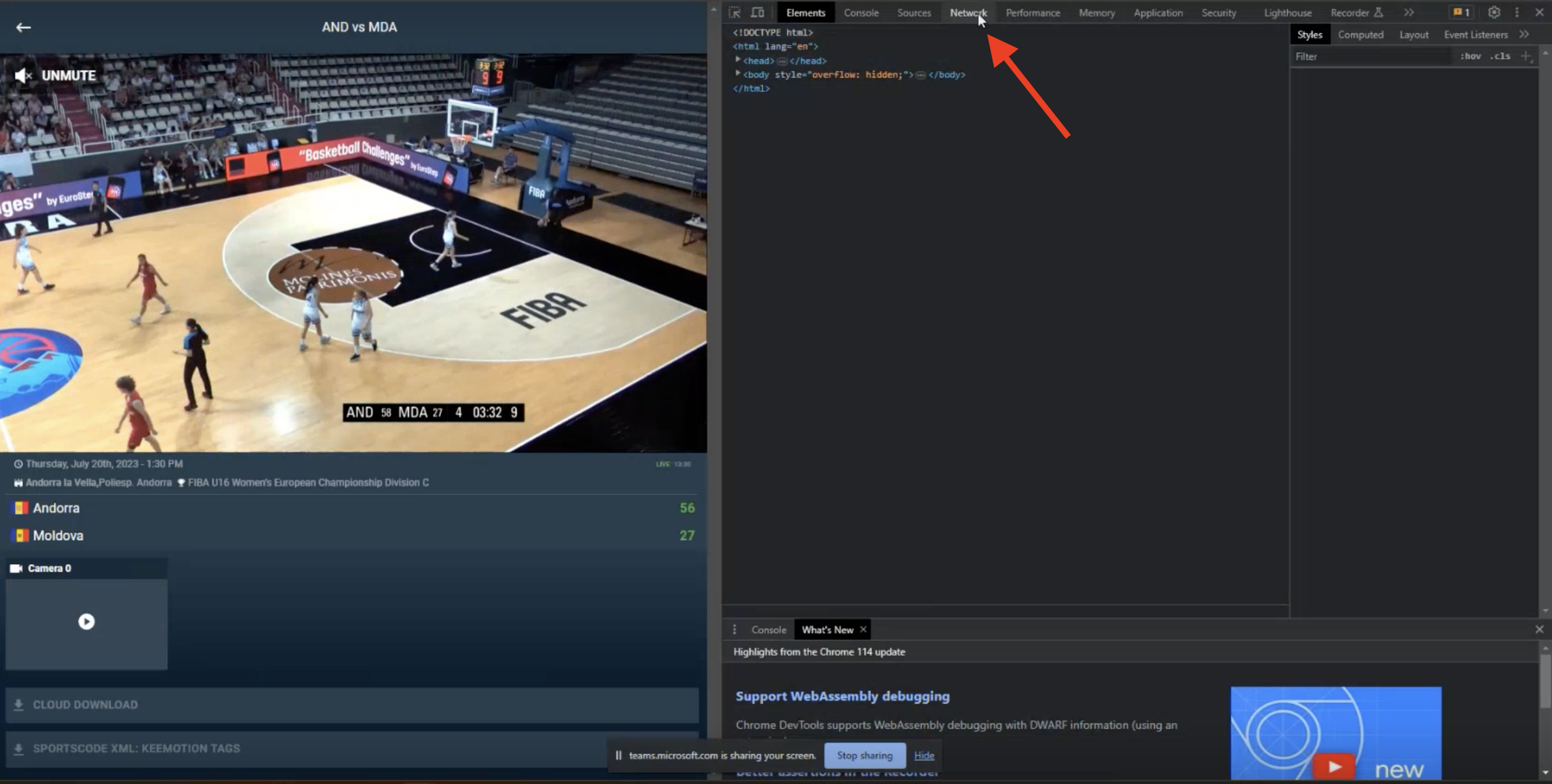This screenshot has height=784, width=1552.
Task: Expand the body element in DOM tree
Action: [x=738, y=74]
